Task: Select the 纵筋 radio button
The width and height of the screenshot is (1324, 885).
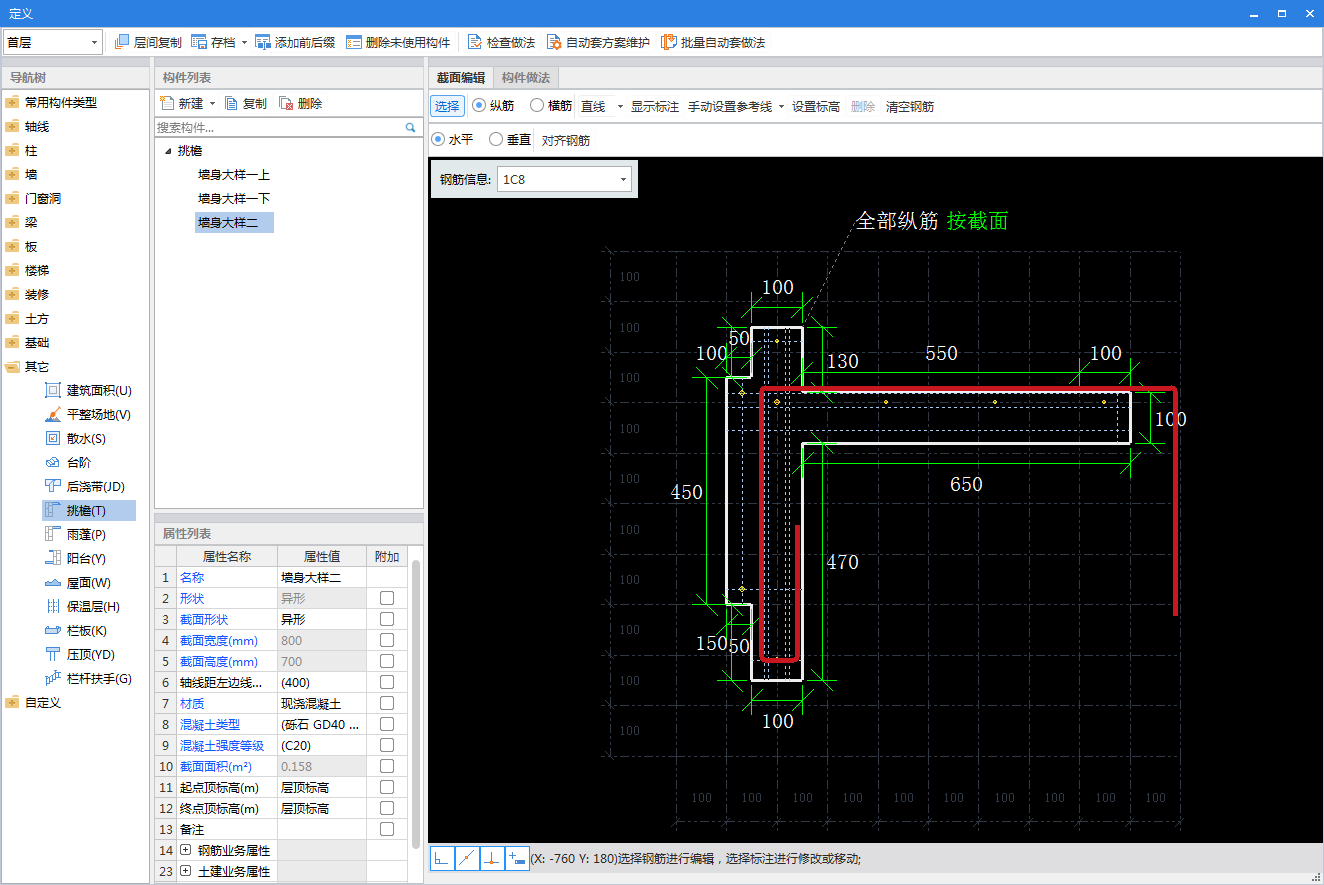Action: tap(479, 105)
